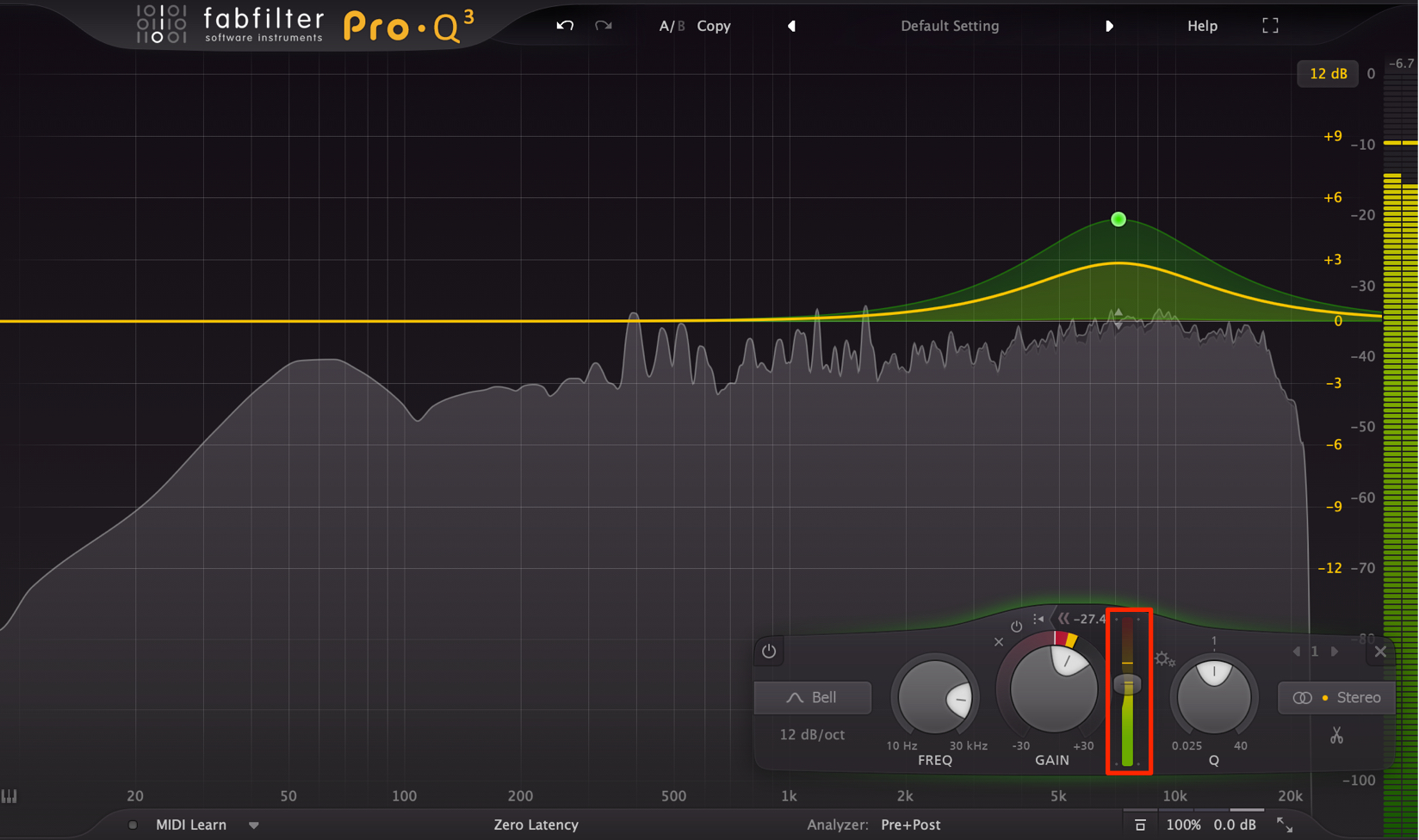Click the Q knob
Screen dimensions: 1419x840
click(1214, 695)
